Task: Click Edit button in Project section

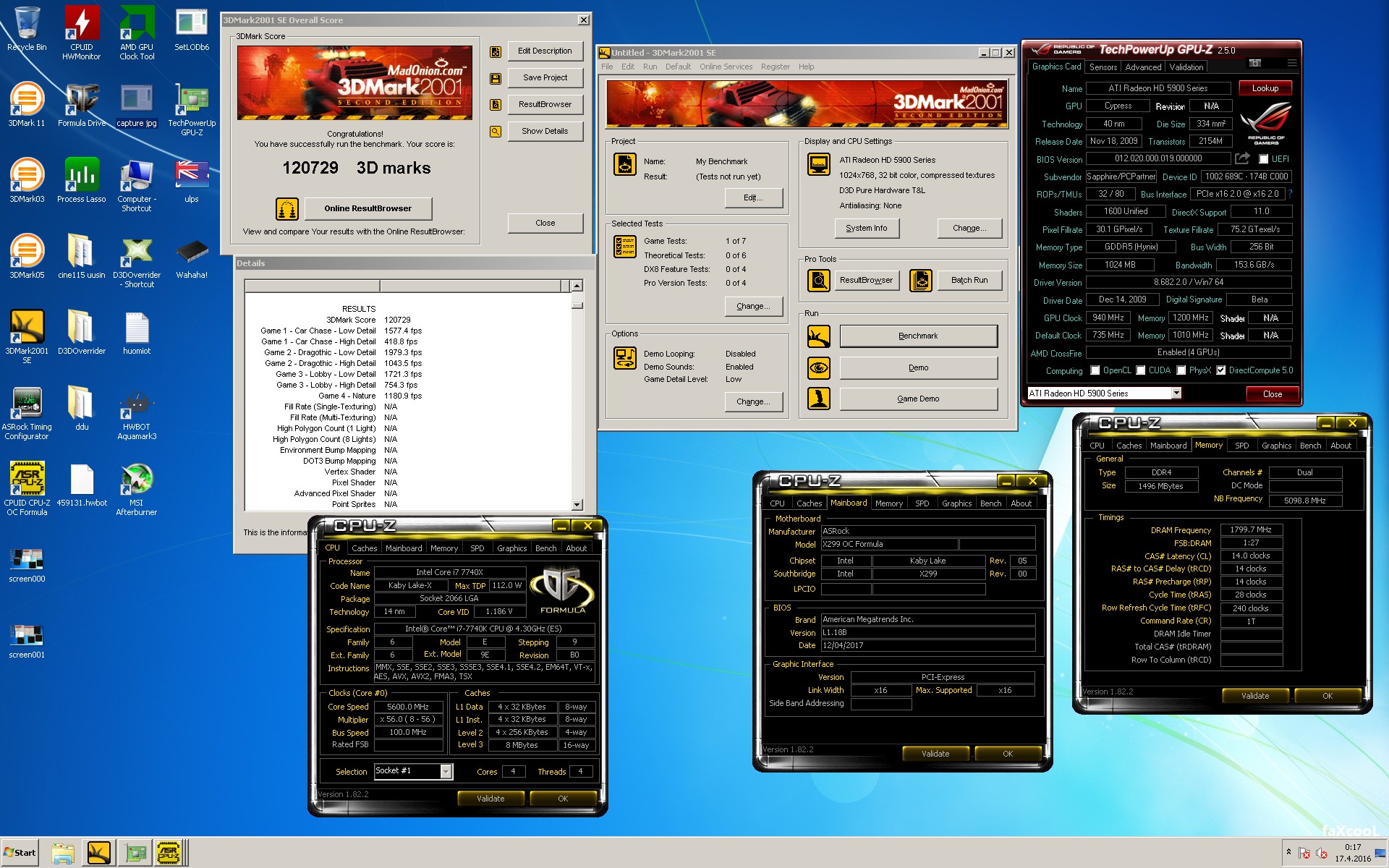Action: coord(753,198)
